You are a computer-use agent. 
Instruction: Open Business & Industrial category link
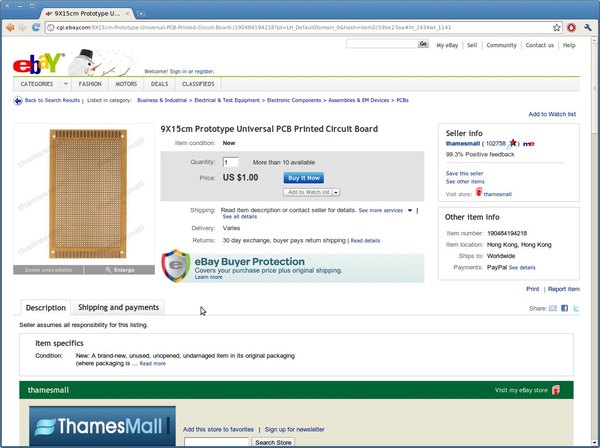[162, 100]
